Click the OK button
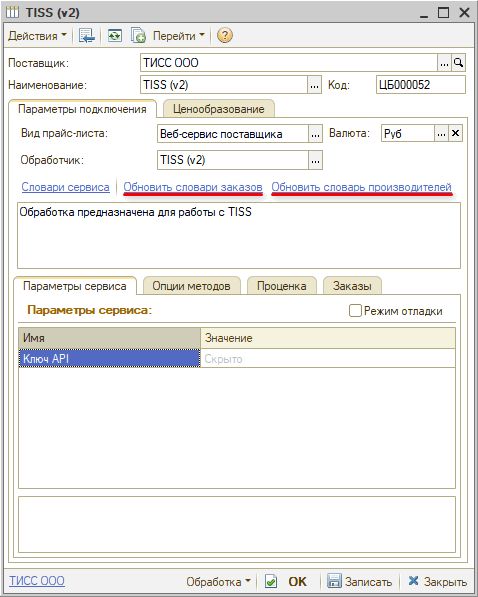 (297, 582)
